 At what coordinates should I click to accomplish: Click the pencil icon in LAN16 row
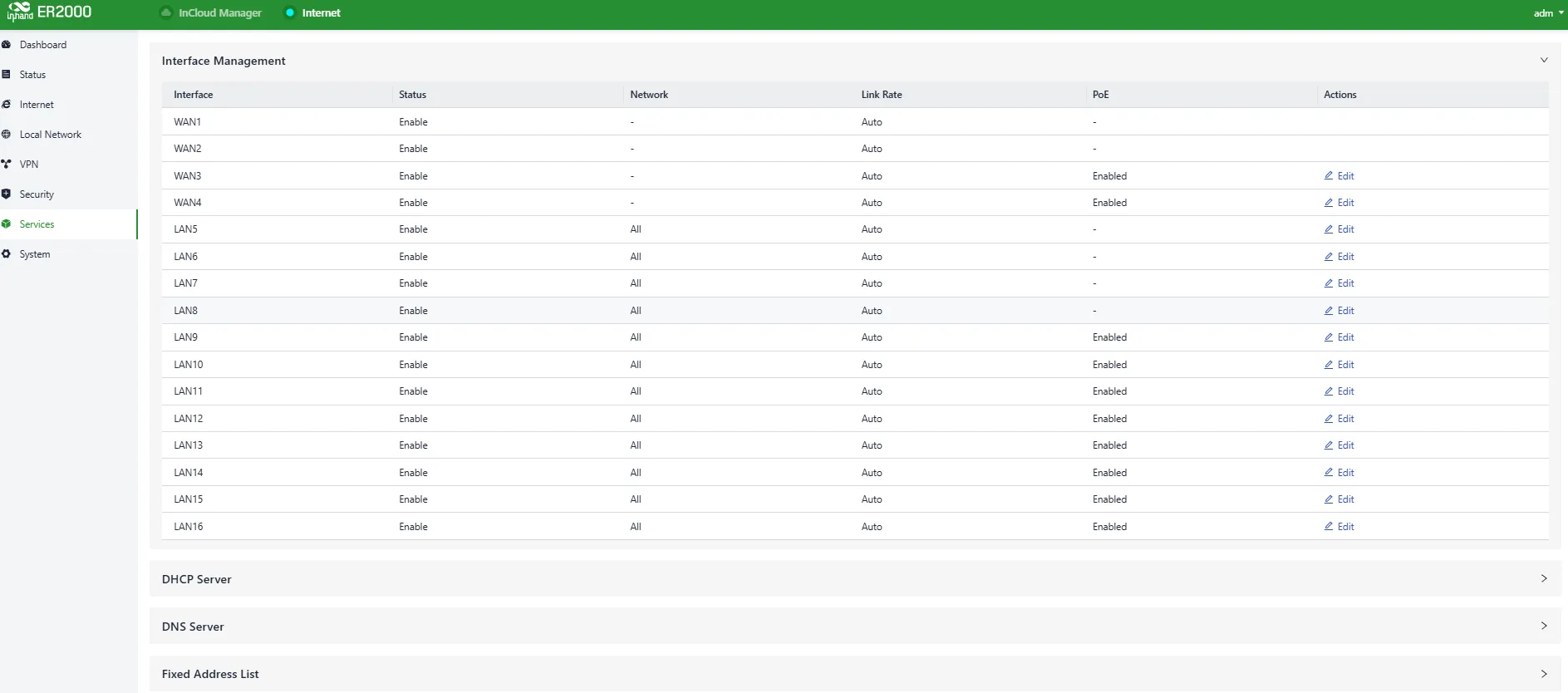click(1329, 526)
